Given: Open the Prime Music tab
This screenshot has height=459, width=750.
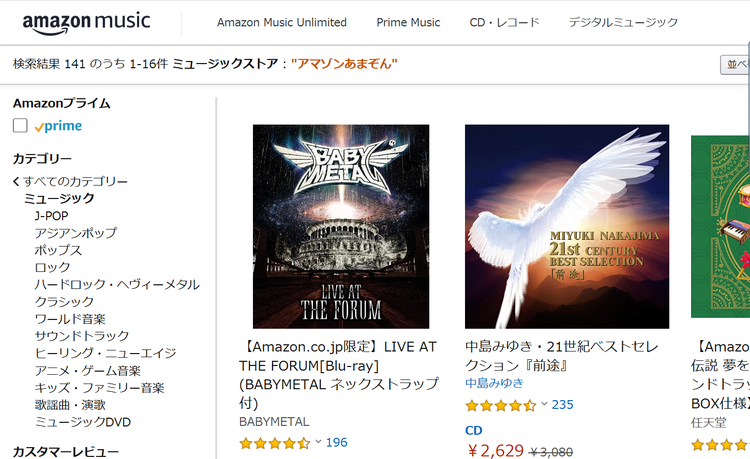Looking at the screenshot, I should [x=408, y=22].
